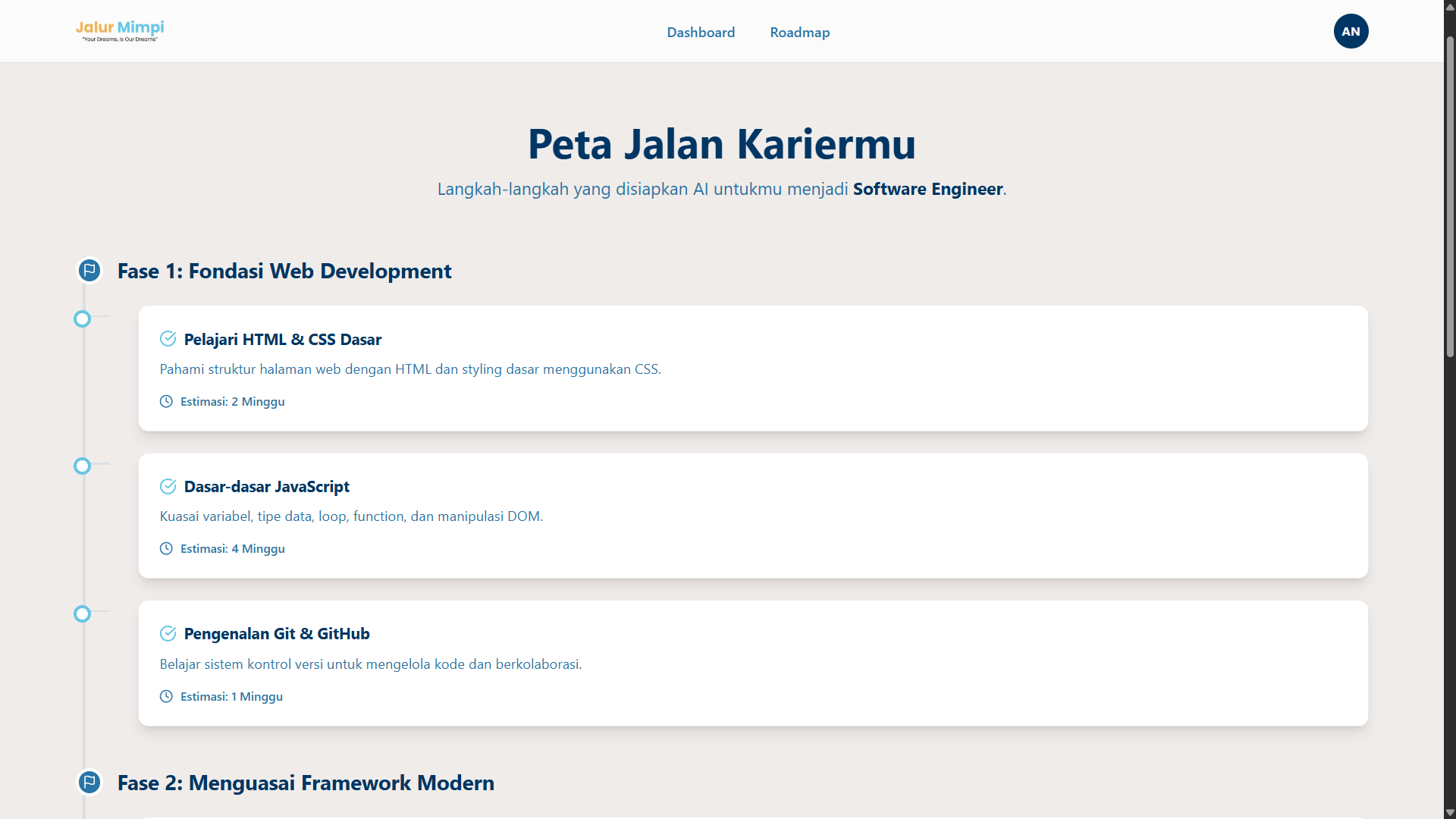Screen dimensions: 1456x819
Task: Click the Jalur Mimpi logo
Action: coord(120,31)
